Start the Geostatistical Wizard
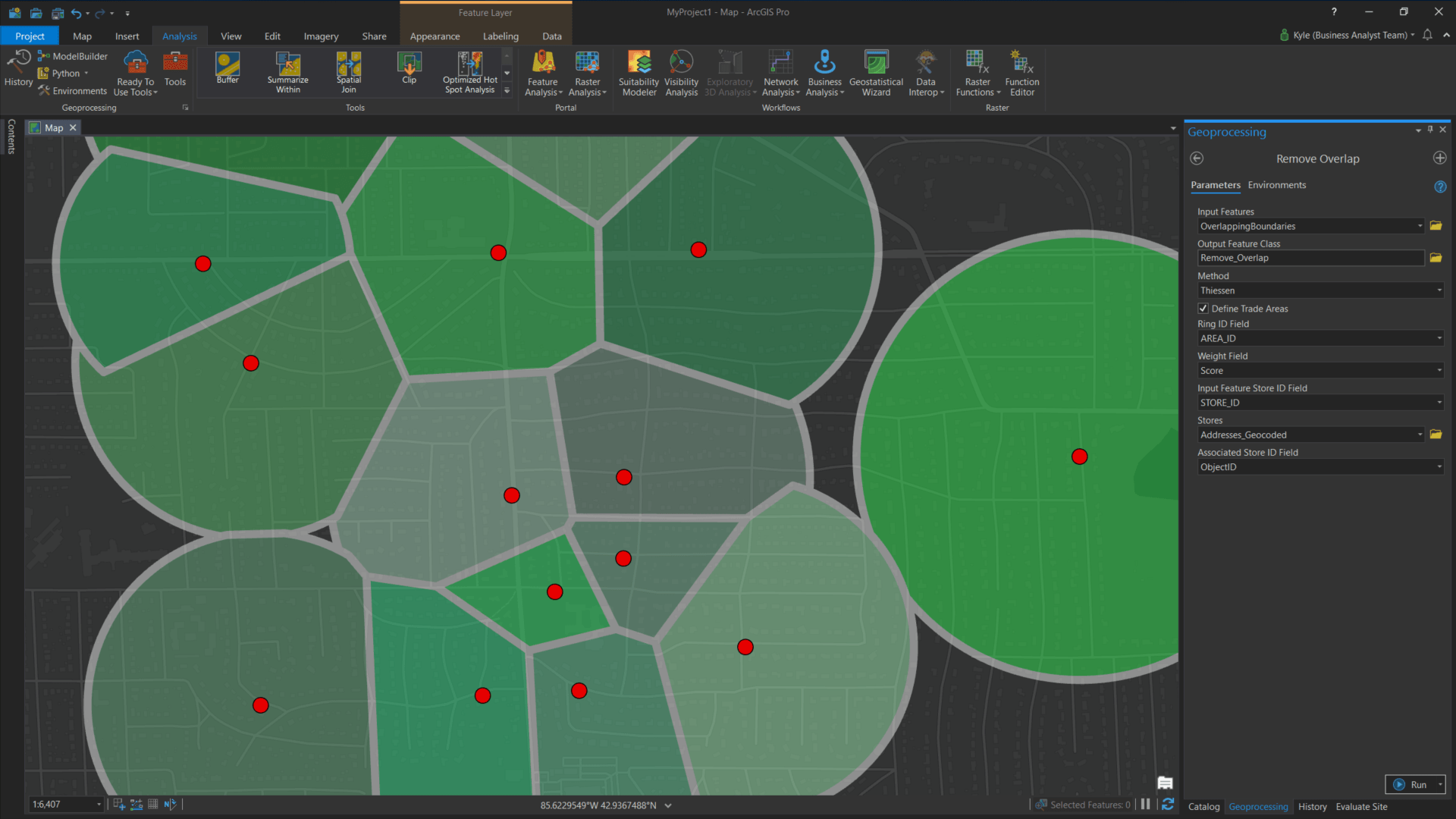 876,72
